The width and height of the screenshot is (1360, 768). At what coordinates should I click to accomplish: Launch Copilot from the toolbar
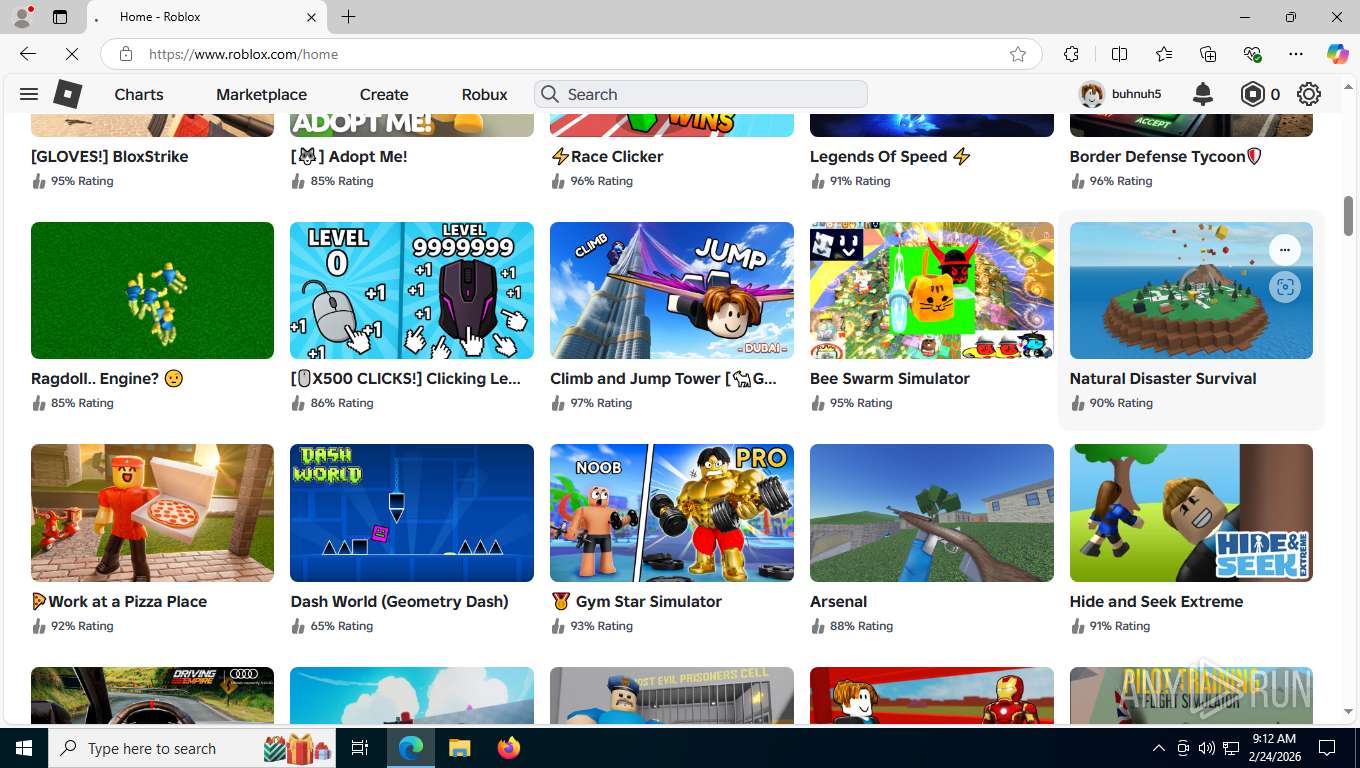[1337, 54]
